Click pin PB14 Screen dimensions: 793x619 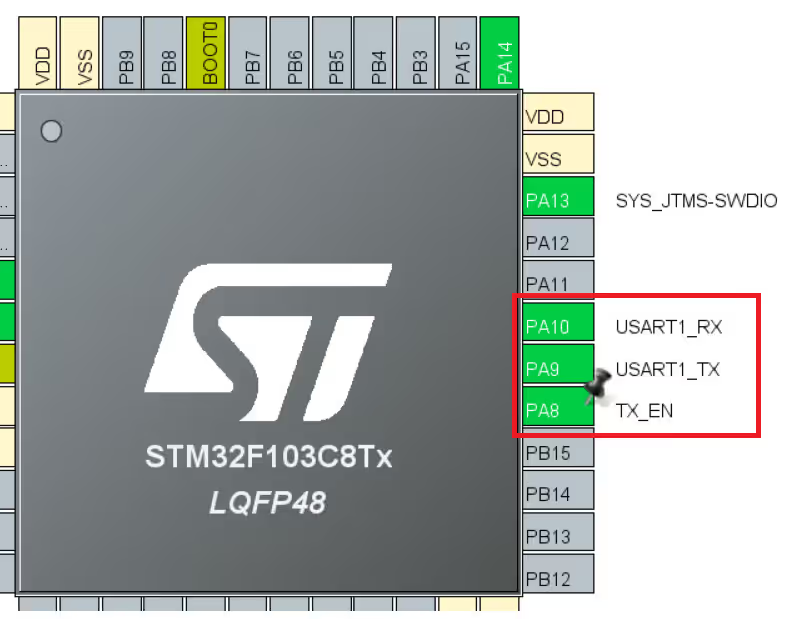(x=558, y=490)
